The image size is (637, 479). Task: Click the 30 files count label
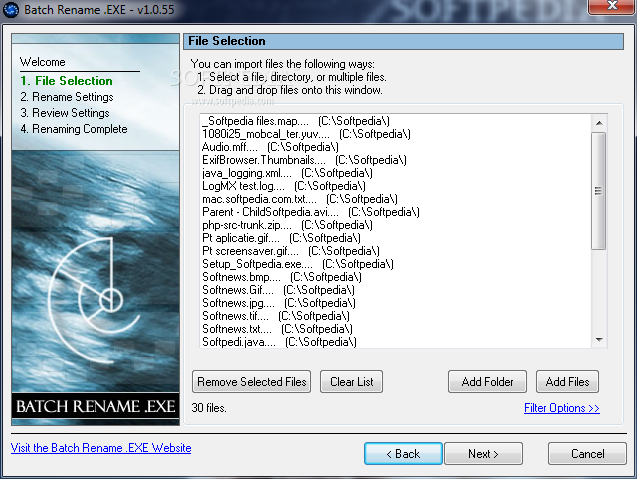tap(209, 407)
